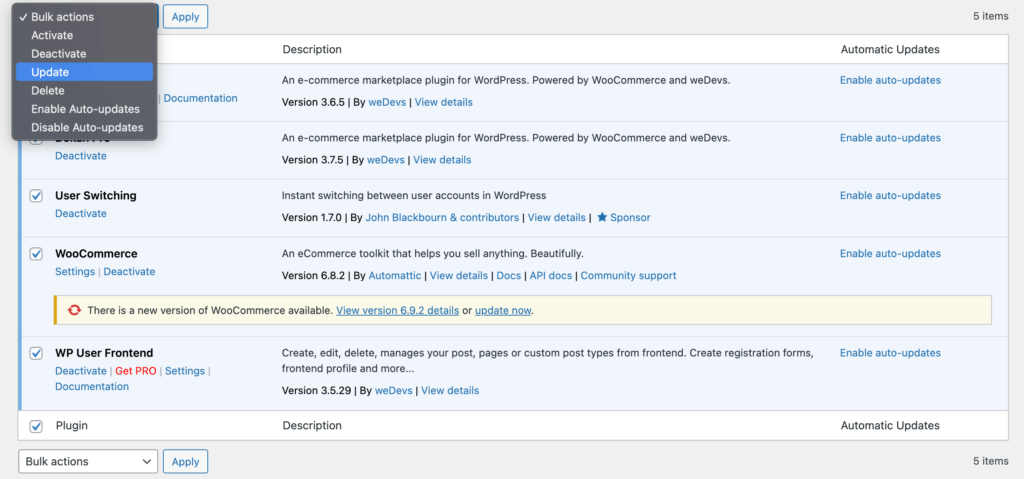Pick the checked Bulk actions option
Screen dimensions: 1024x479
tap(84, 17)
